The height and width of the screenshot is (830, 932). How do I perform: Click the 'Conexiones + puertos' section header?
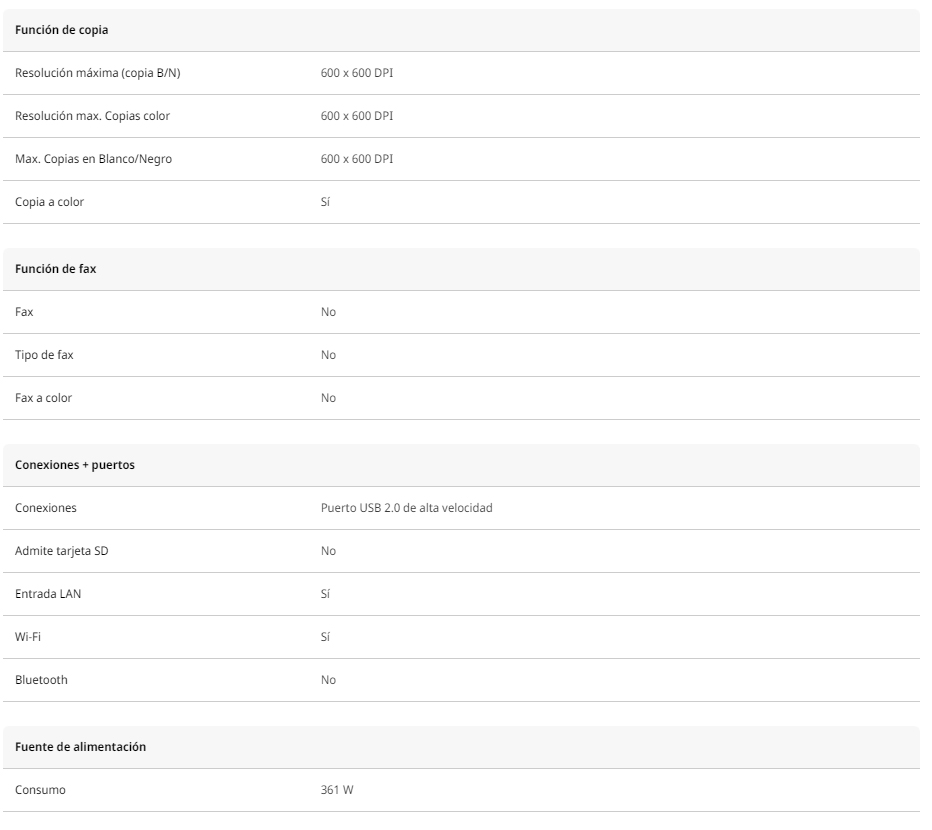75,465
